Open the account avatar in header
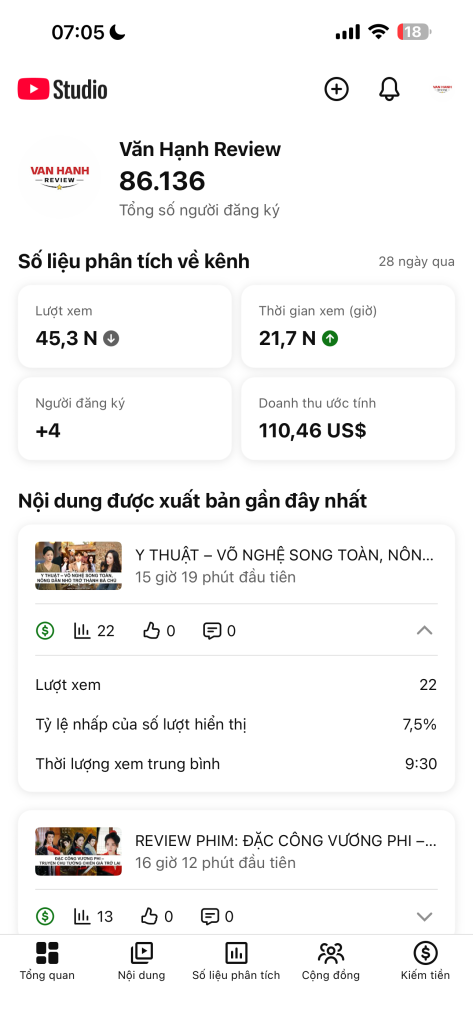This screenshot has height=1024, width=473. 442,89
